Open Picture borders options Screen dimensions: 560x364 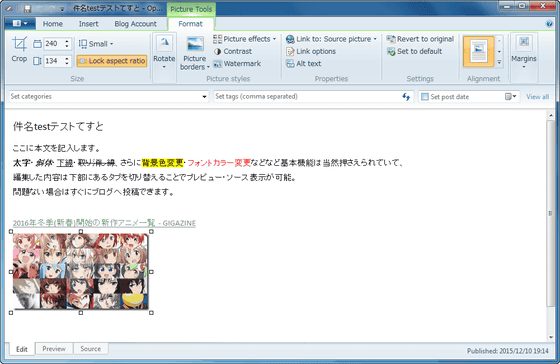195,53
